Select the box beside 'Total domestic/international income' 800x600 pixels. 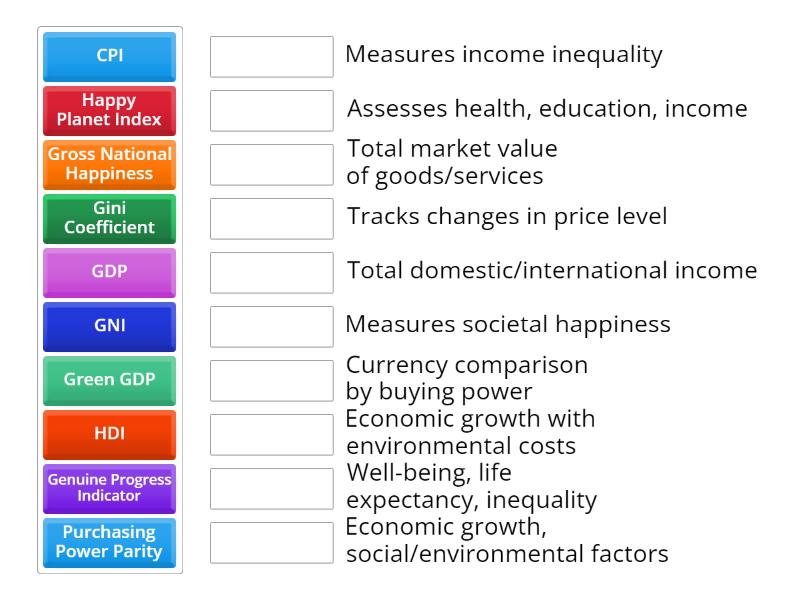pyautogui.click(x=271, y=273)
